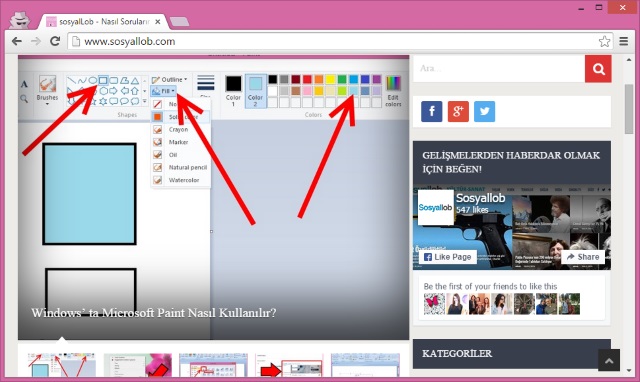This screenshot has width=640, height=382.
Task: Click friend avatar of woman in light blue jacket
Action: point(502,304)
